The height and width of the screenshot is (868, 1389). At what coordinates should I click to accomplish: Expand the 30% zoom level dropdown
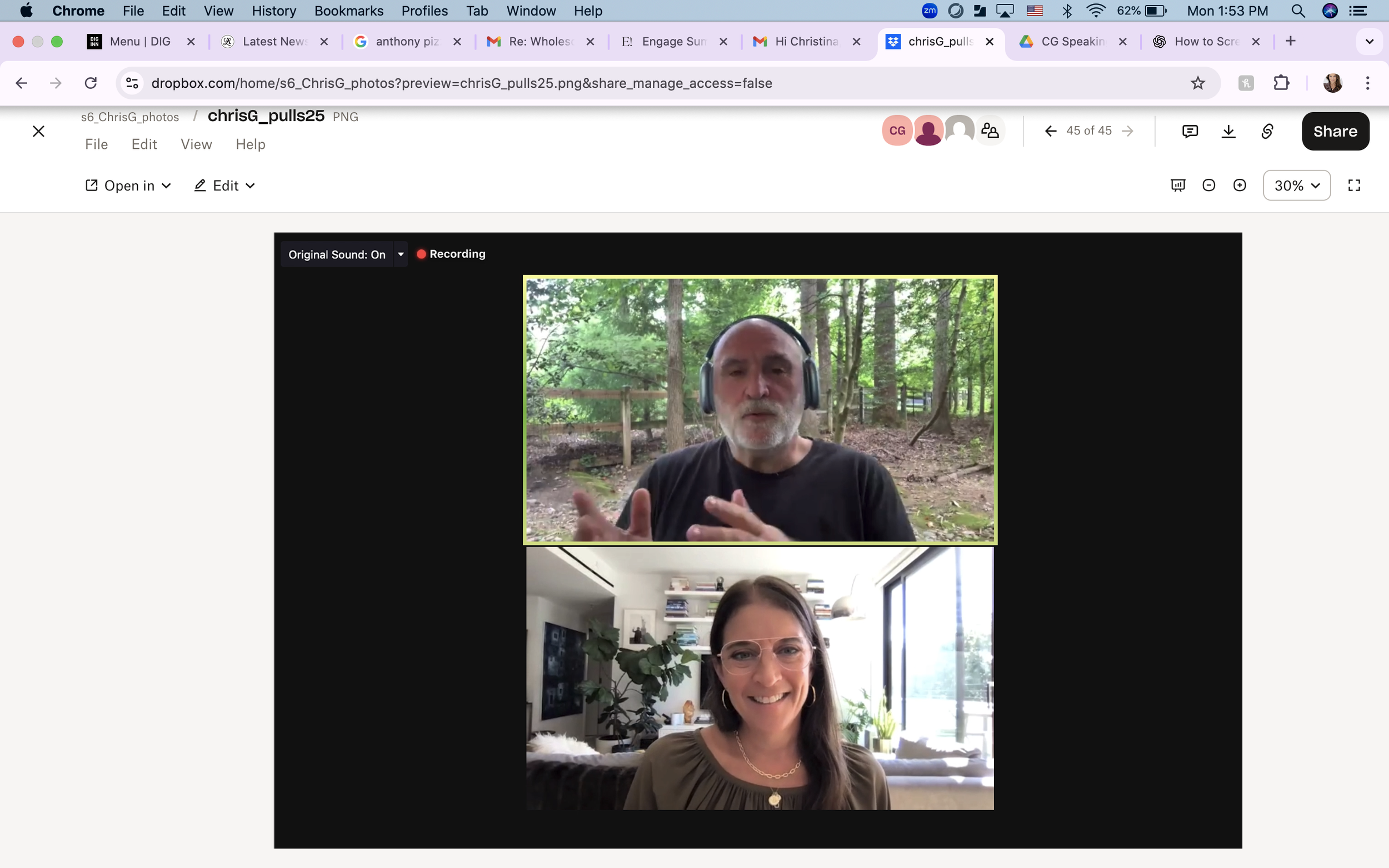(1297, 185)
